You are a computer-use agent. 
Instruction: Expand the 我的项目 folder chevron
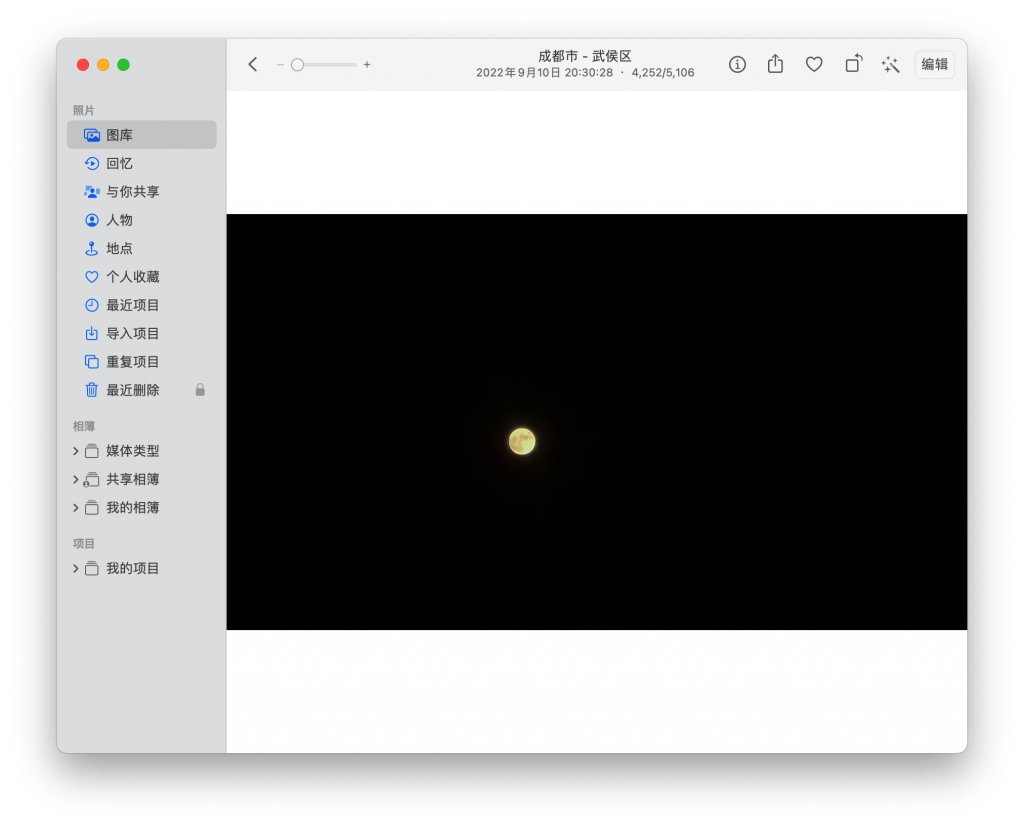tap(76, 568)
